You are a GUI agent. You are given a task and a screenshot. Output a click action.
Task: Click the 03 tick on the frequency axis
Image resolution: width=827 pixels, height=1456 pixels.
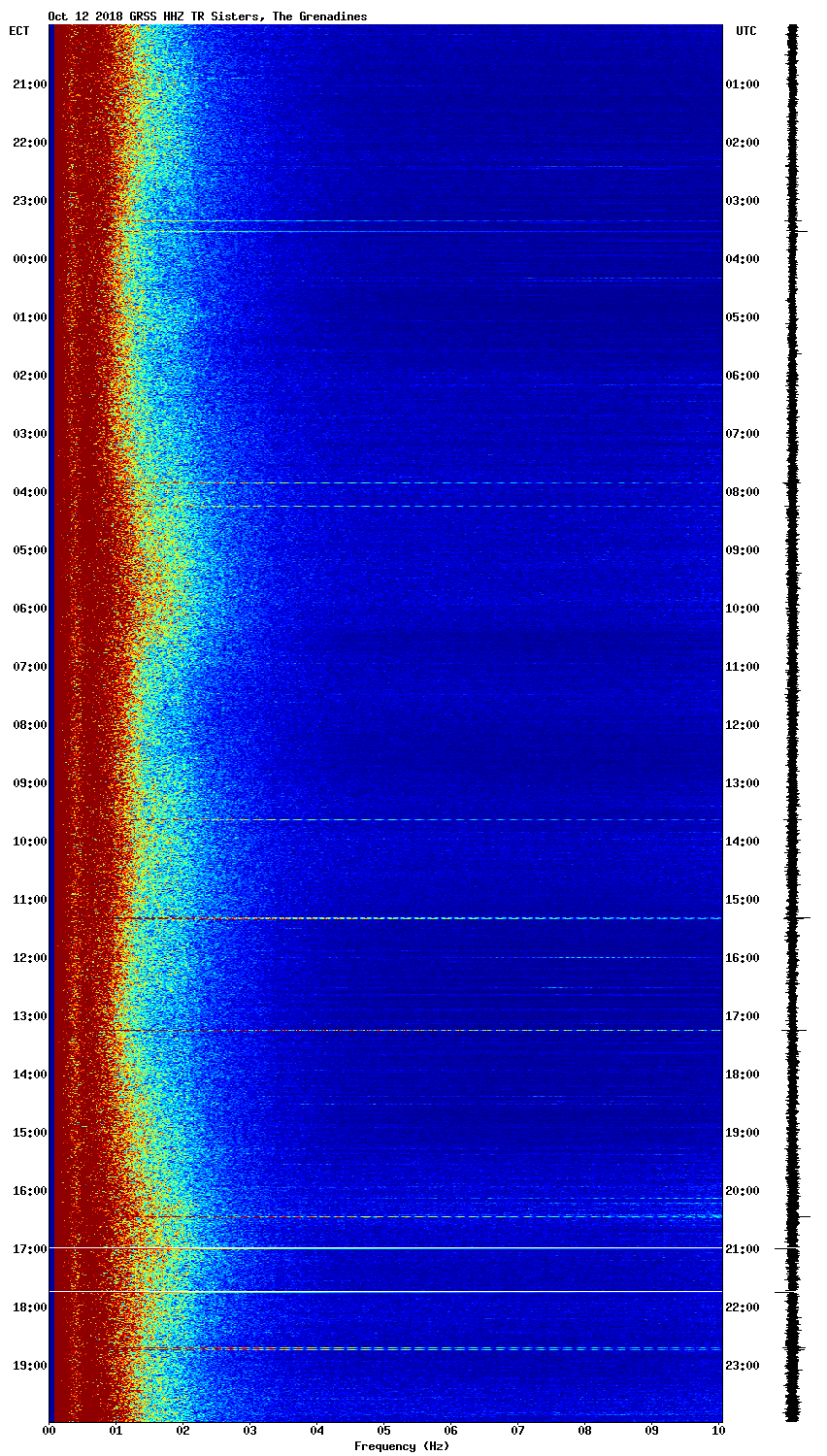coord(249,1431)
